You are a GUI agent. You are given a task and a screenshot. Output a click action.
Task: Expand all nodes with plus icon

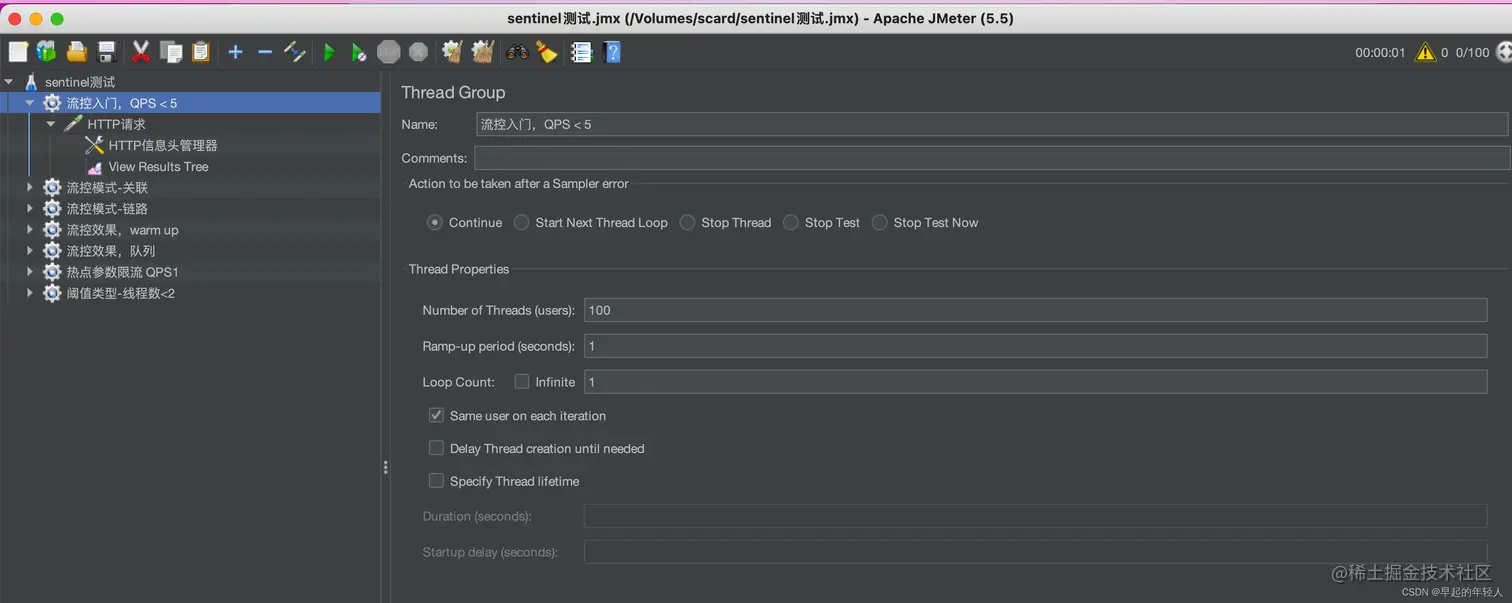click(235, 52)
